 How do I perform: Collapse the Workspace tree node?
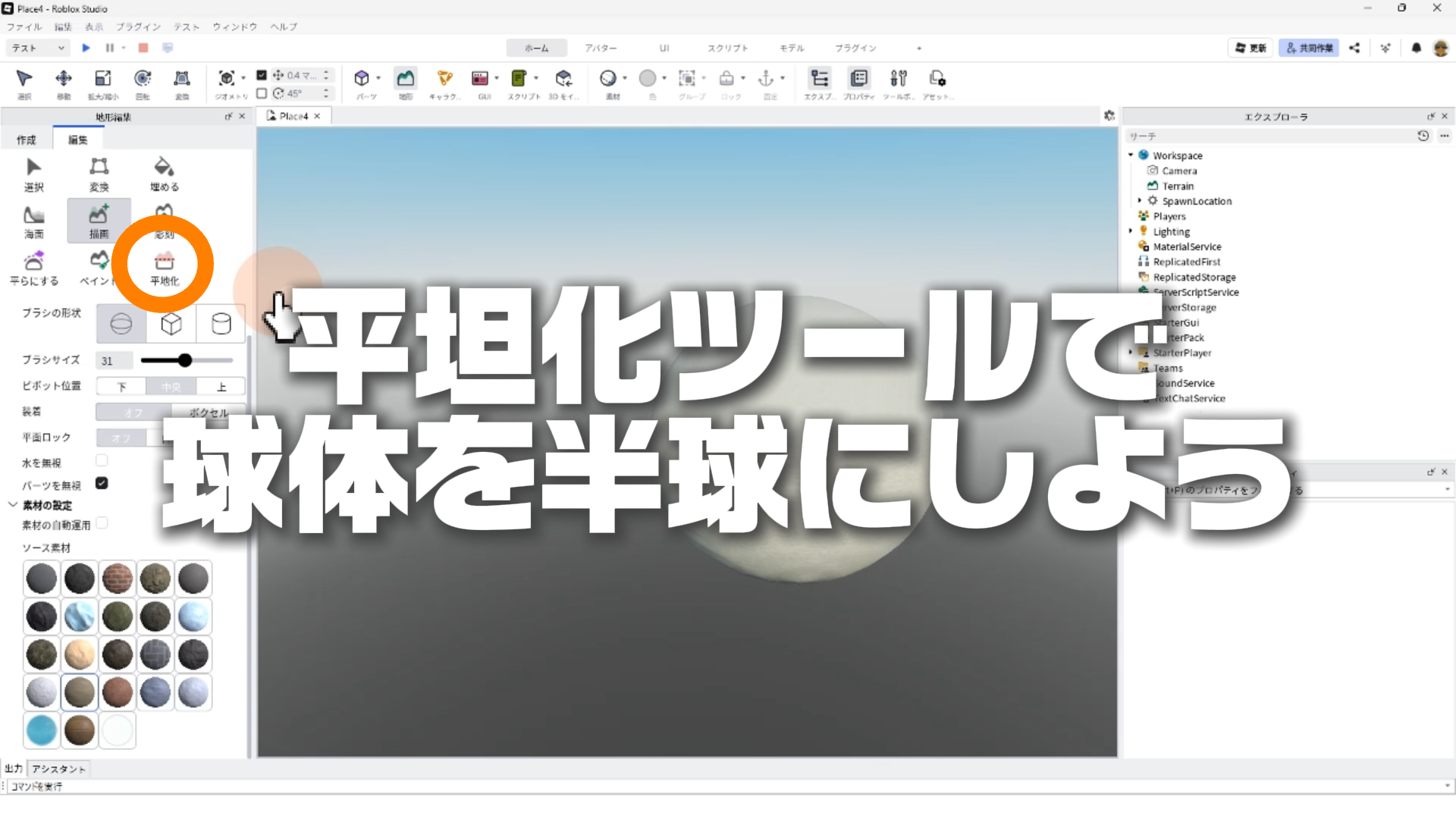click(x=1131, y=155)
